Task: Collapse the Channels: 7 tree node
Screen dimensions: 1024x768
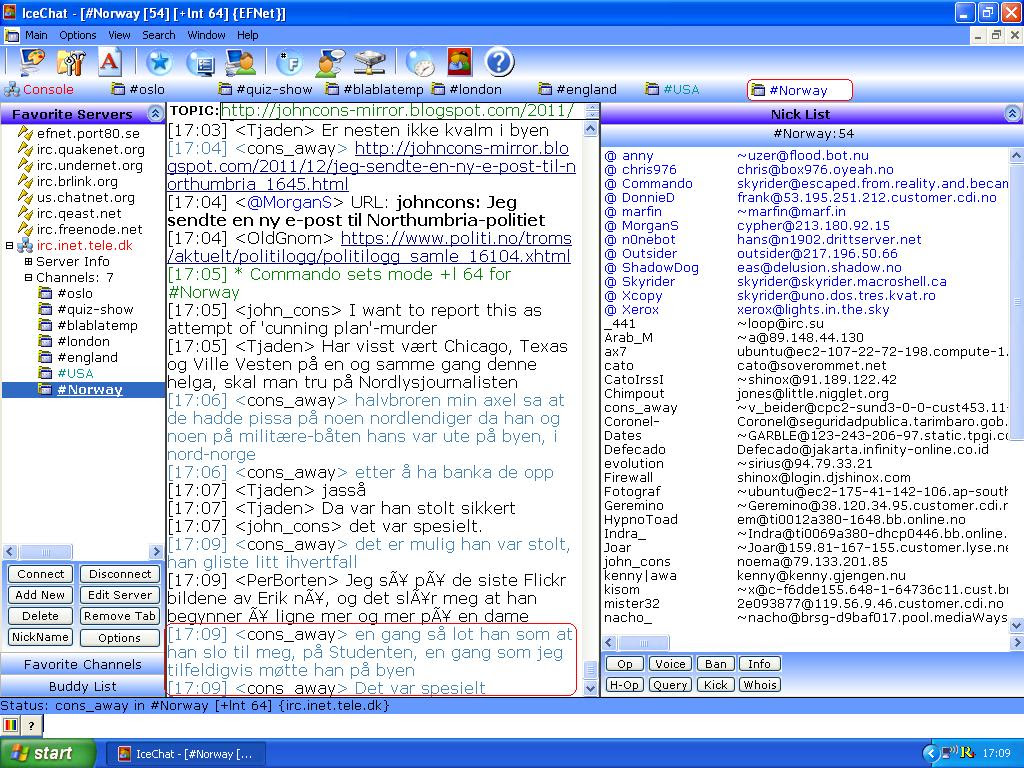Action: tap(28, 278)
